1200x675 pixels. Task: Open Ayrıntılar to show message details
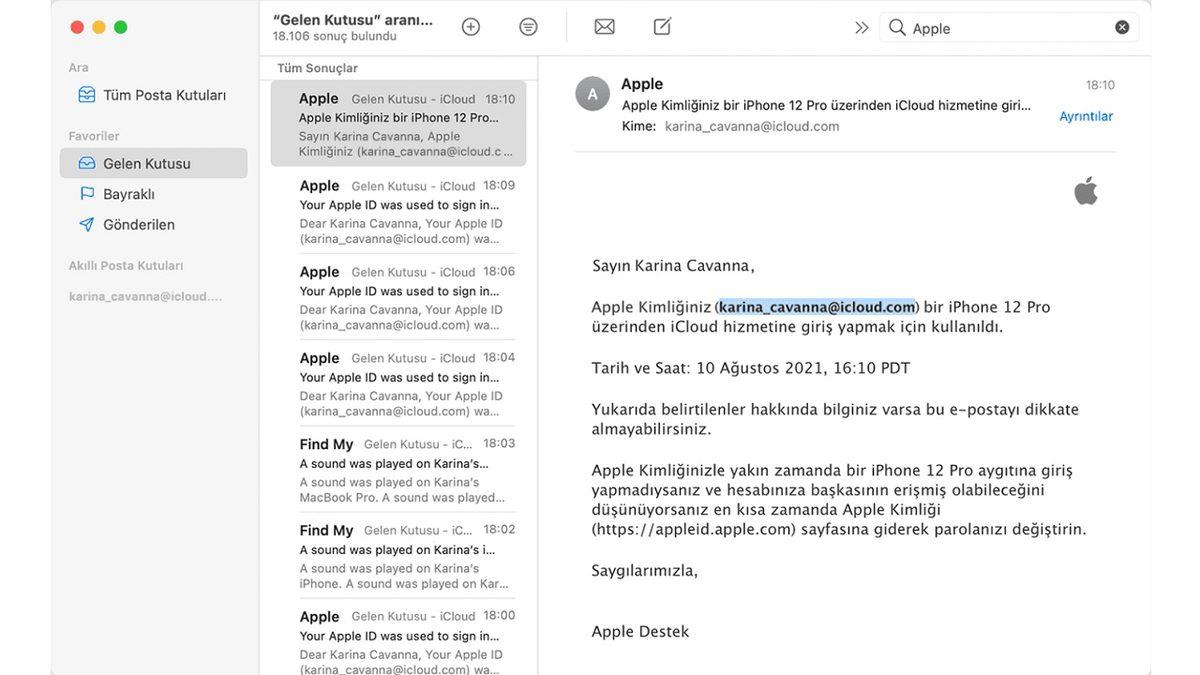pos(1086,115)
